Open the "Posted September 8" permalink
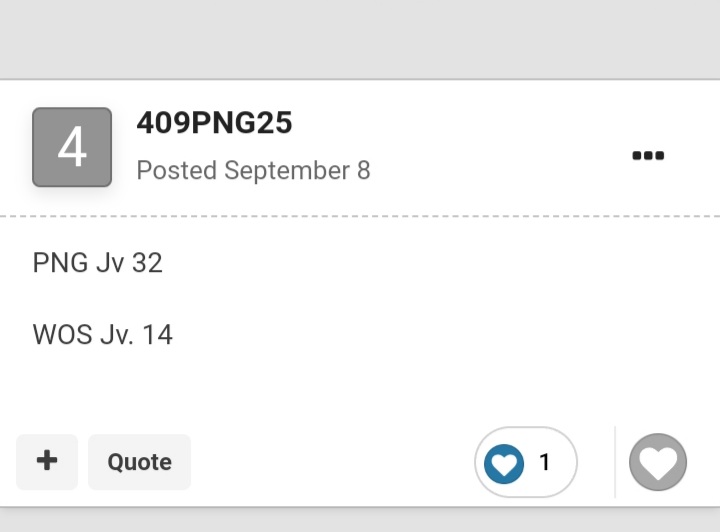Viewport: 720px width, 532px height. point(253,170)
